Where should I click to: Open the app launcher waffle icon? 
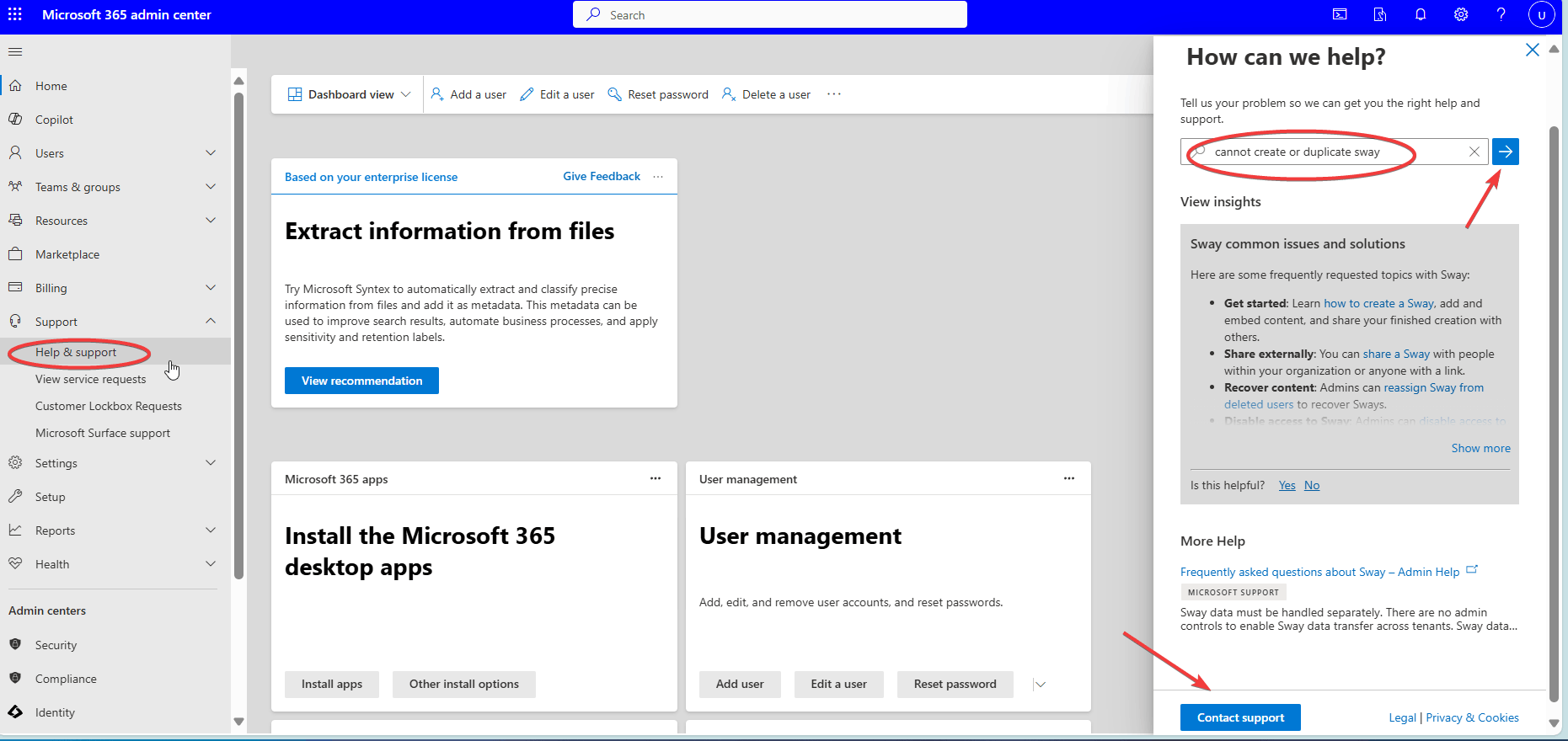coord(15,14)
